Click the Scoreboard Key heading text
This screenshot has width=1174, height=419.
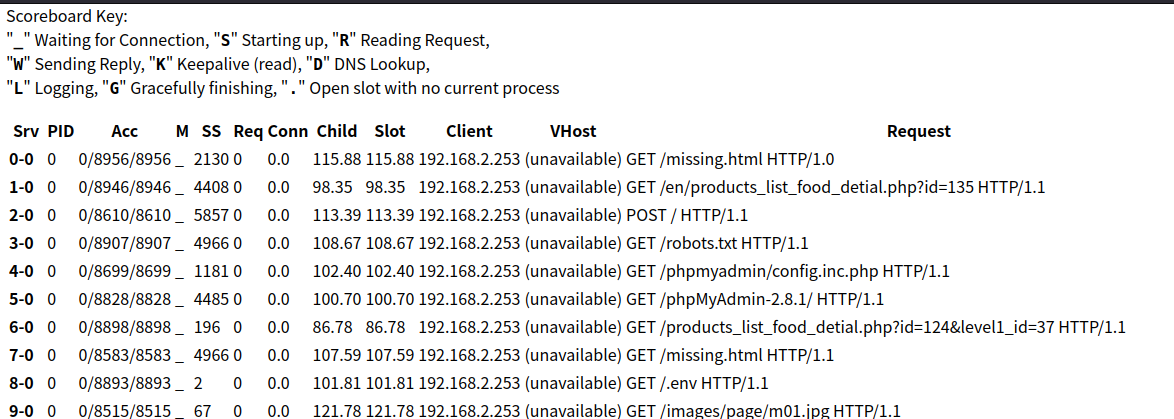[x=68, y=17]
